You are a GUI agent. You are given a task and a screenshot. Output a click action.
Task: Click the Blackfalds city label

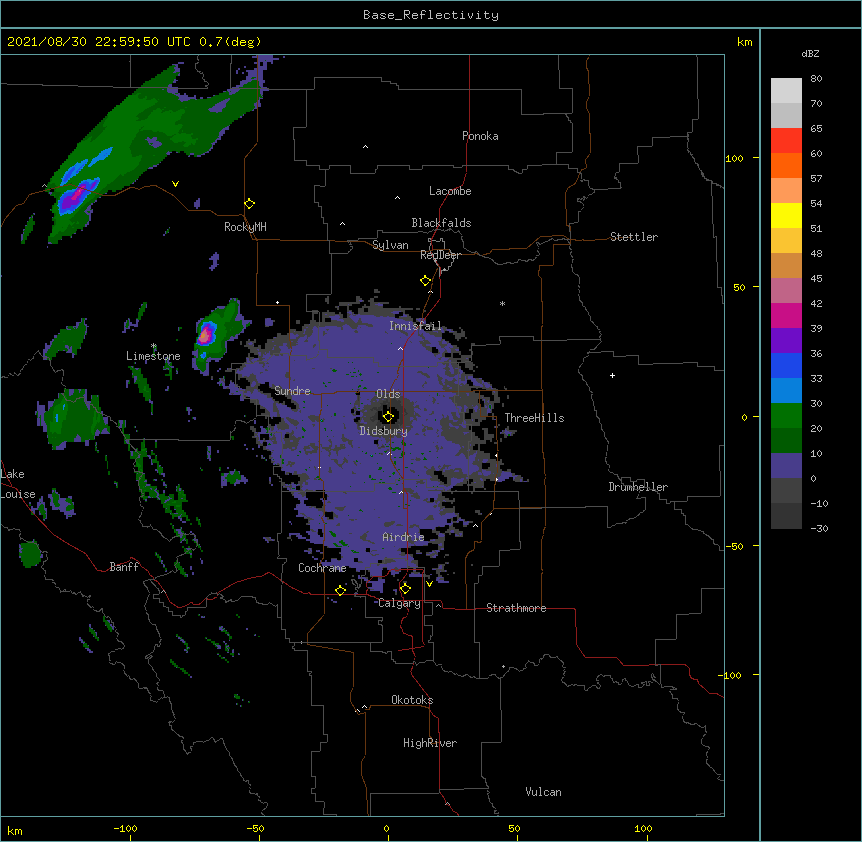pos(441,223)
